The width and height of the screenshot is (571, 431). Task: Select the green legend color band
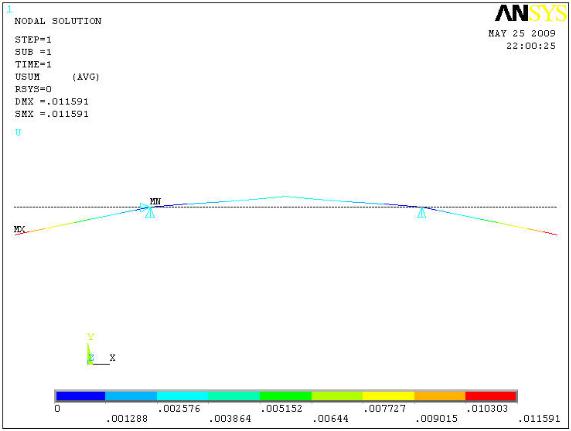tap(286, 396)
